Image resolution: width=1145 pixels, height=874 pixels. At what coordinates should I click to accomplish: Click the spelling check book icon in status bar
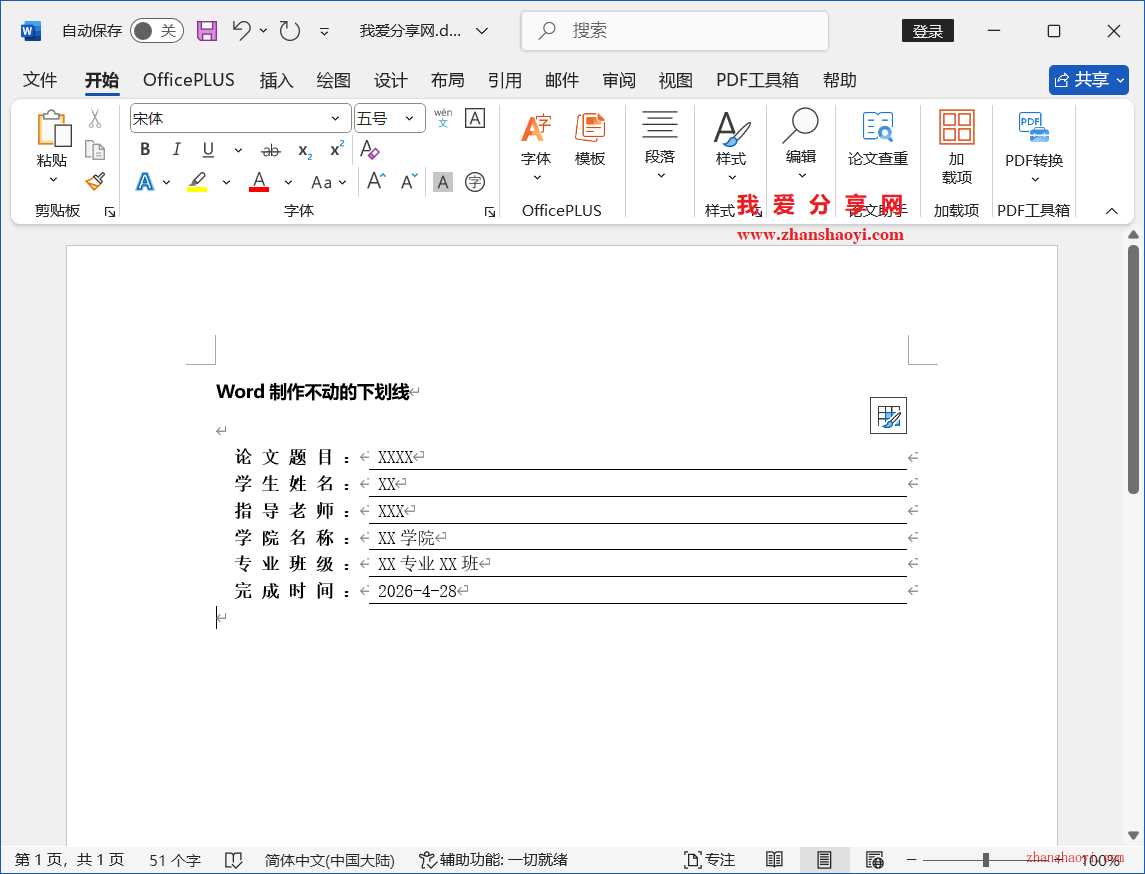(233, 860)
